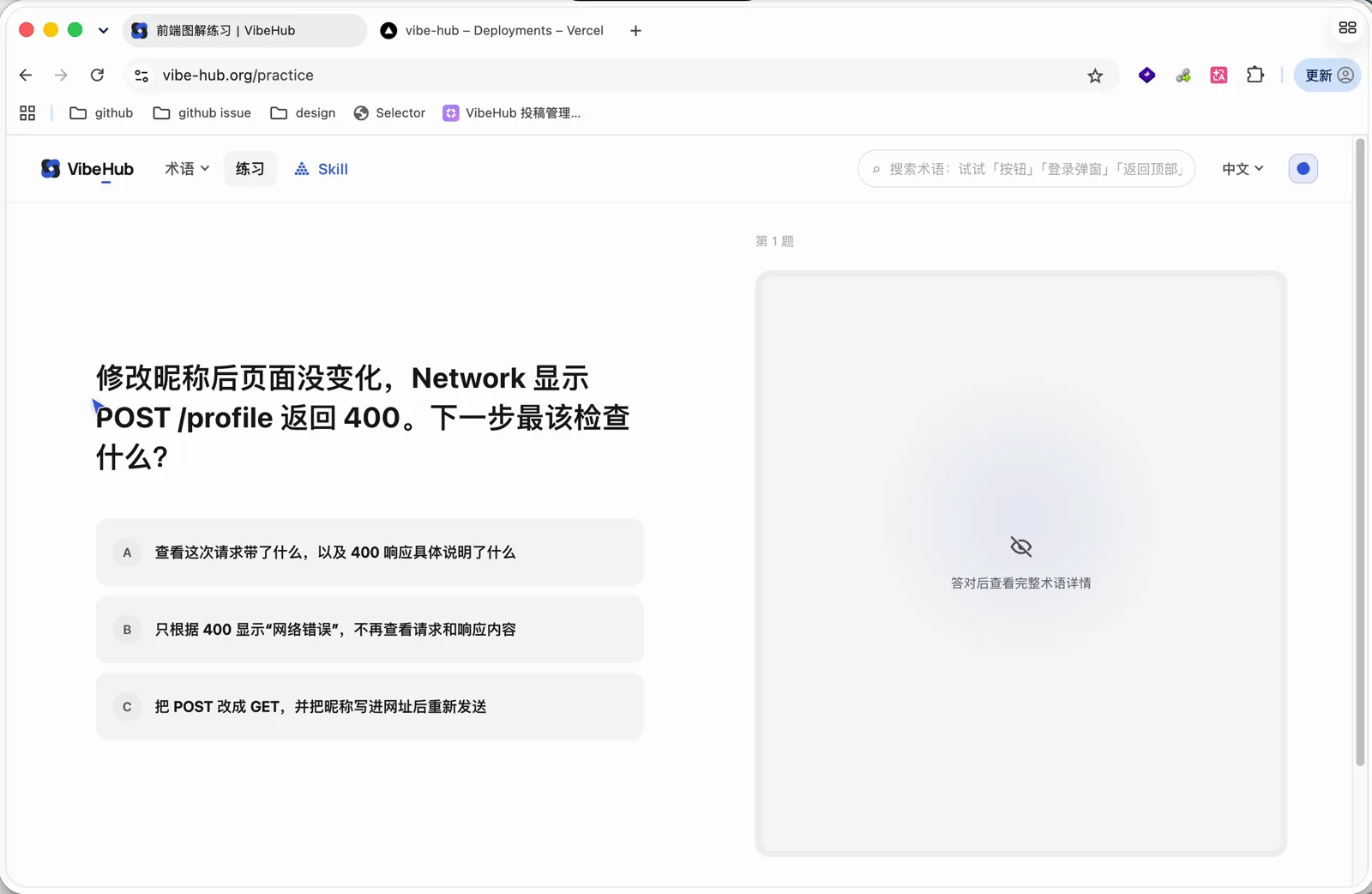Click the browser forward arrow

(61, 76)
